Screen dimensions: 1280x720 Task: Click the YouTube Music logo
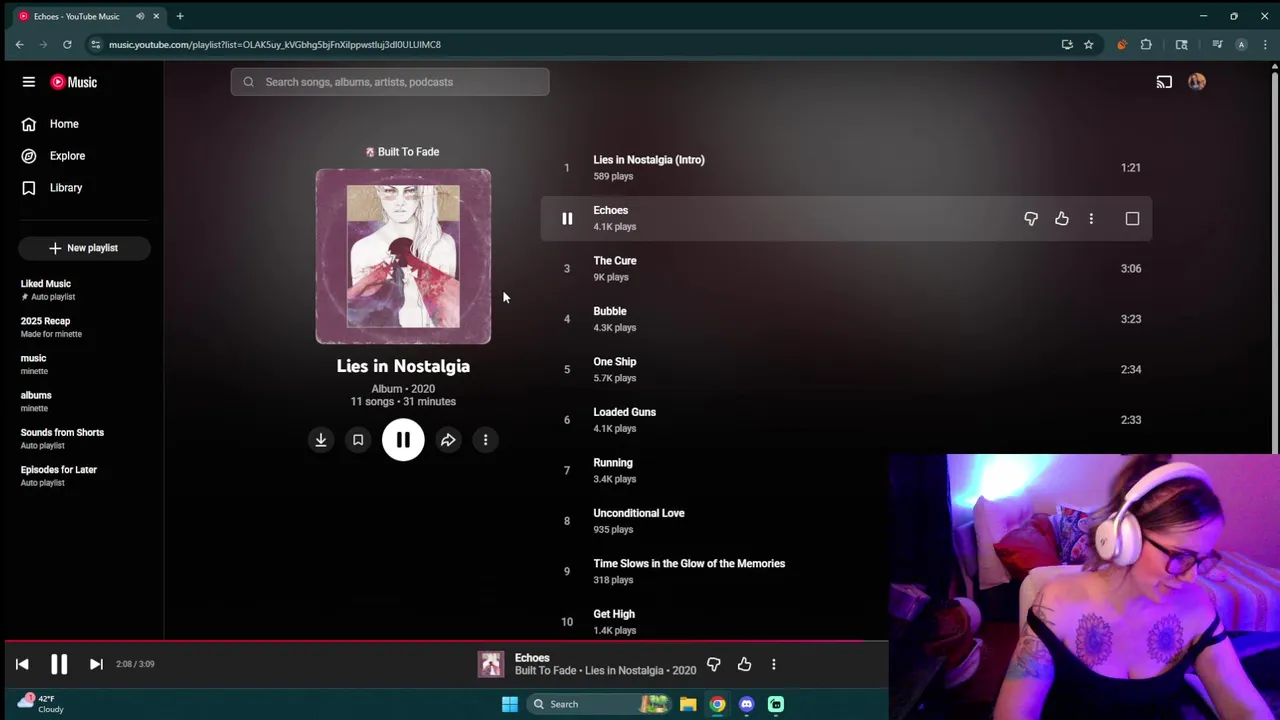tap(74, 82)
